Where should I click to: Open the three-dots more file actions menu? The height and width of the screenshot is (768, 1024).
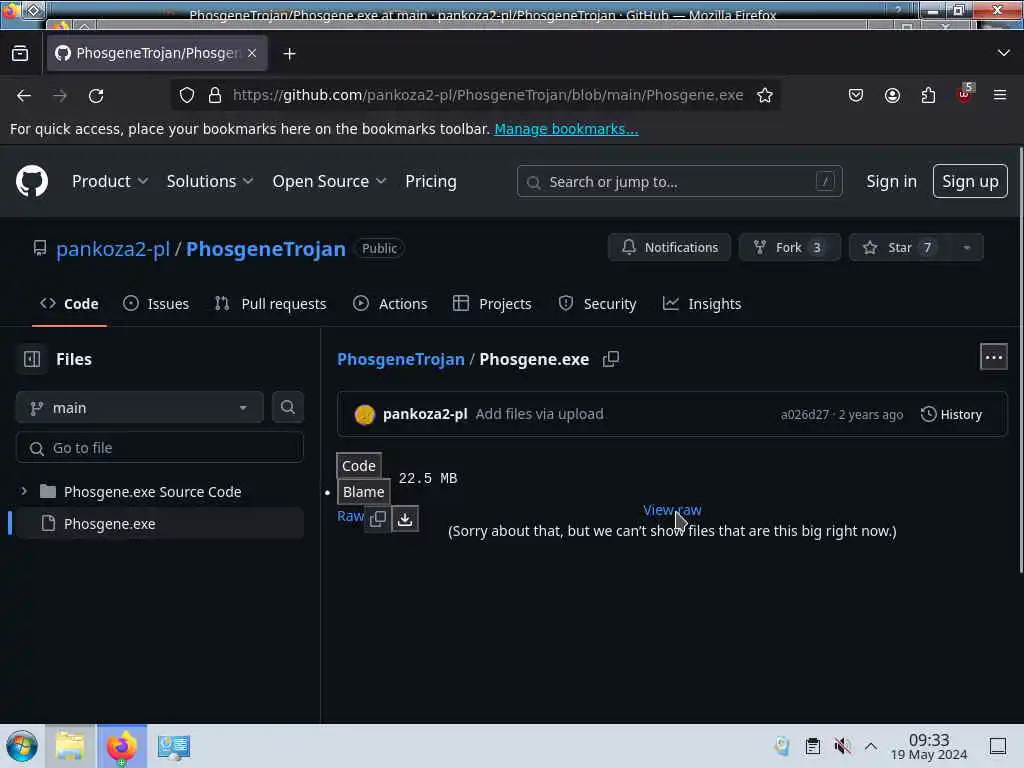993,357
